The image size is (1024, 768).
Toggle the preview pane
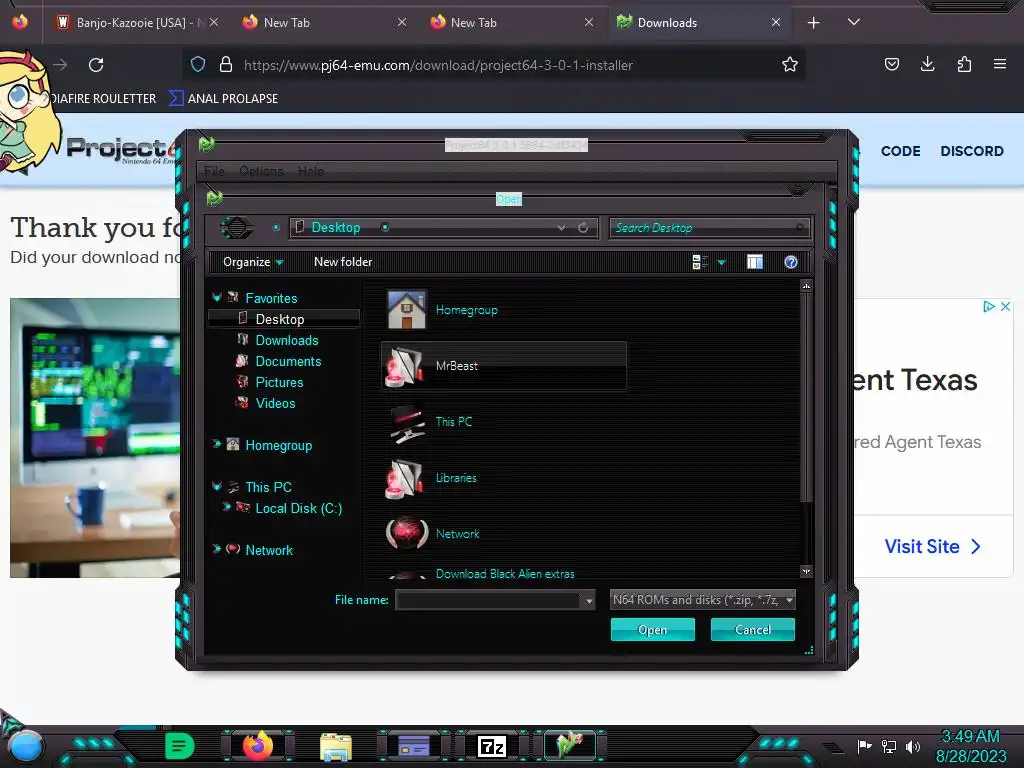pos(754,262)
